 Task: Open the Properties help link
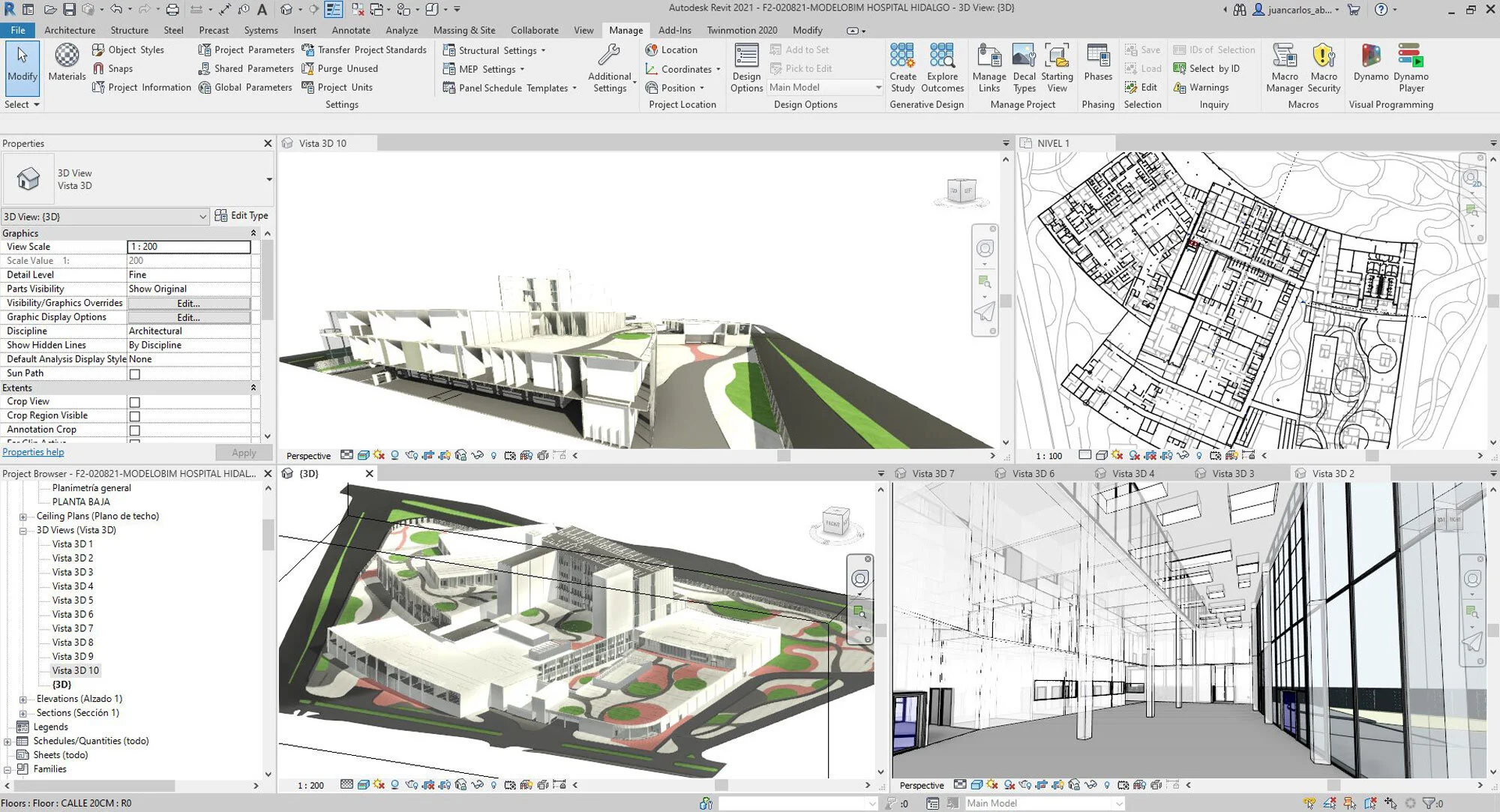33,451
